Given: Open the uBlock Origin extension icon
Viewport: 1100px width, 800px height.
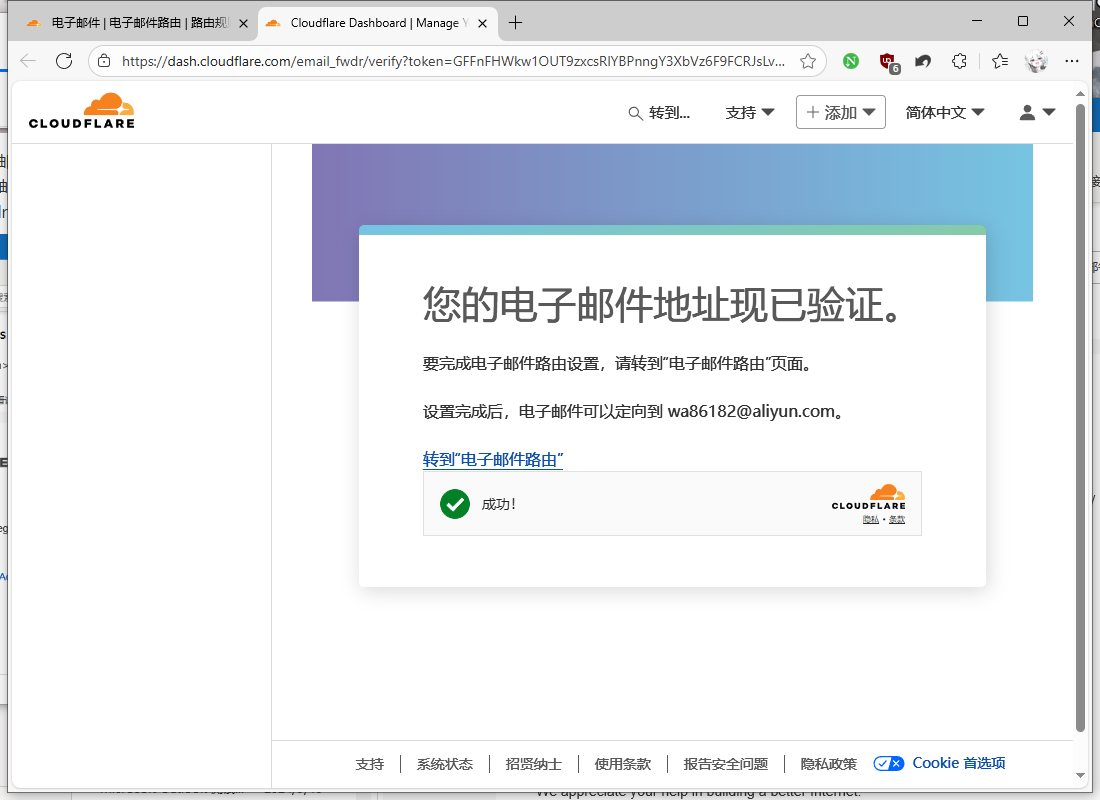Looking at the screenshot, I should point(887,61).
